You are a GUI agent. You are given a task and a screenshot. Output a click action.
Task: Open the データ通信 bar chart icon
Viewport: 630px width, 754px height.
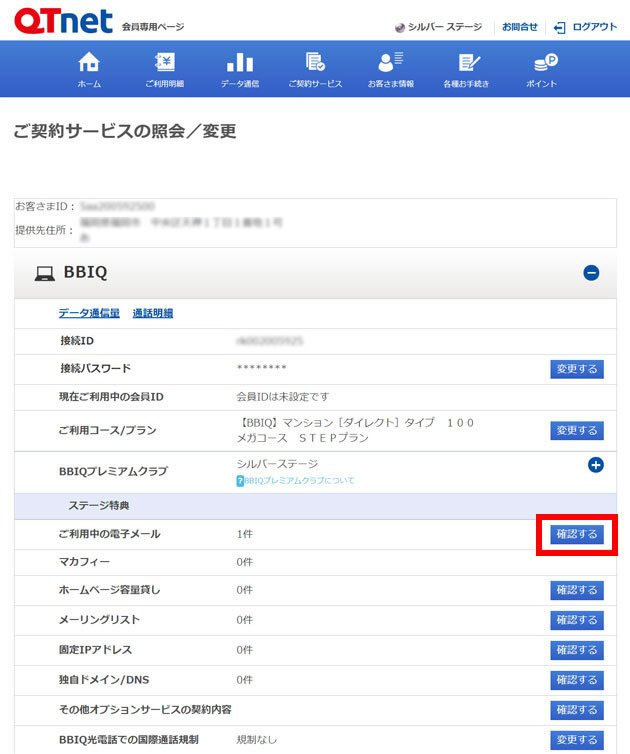(x=240, y=63)
